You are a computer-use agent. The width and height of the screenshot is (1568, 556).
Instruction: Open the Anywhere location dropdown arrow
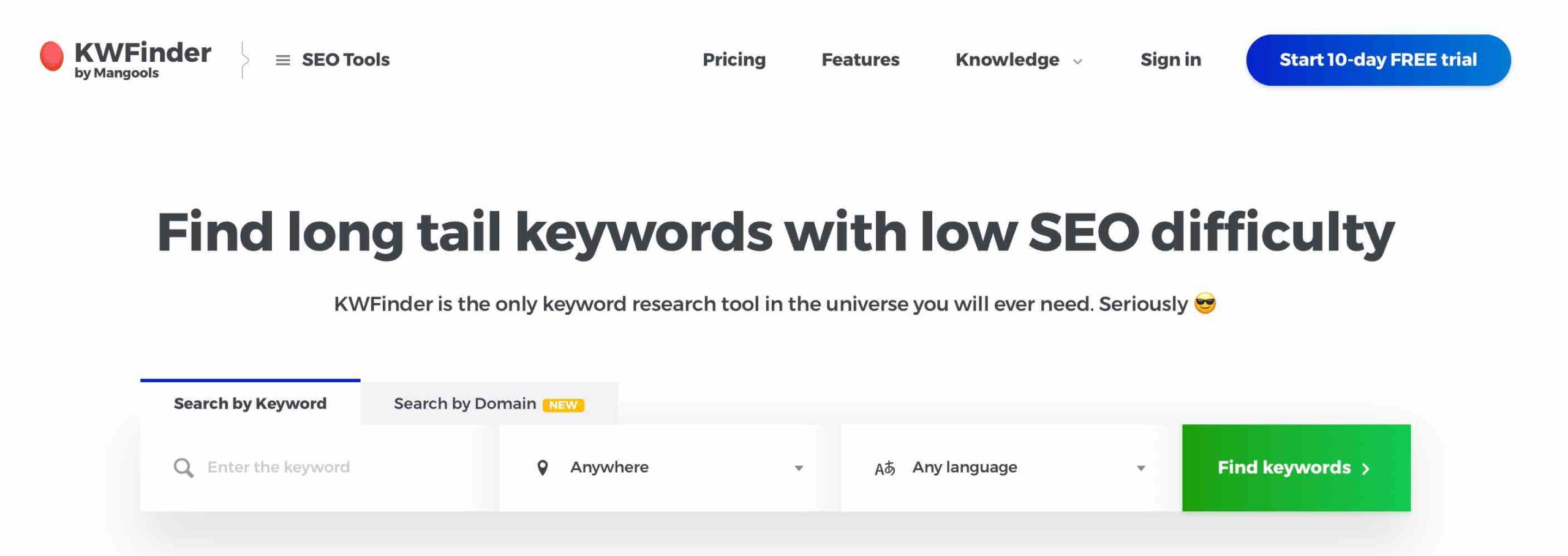click(799, 468)
